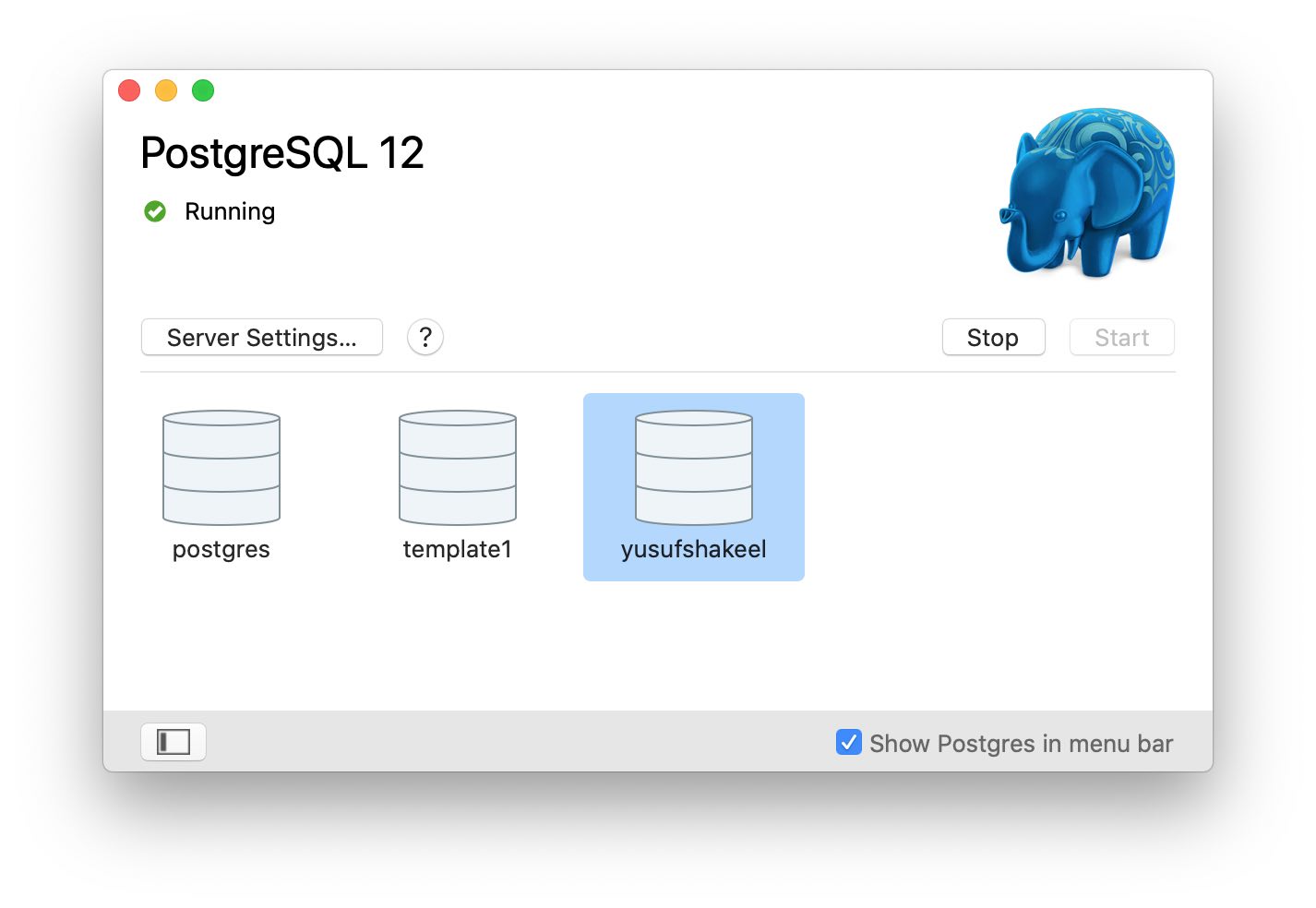Click the disabled Start button

point(1121,337)
